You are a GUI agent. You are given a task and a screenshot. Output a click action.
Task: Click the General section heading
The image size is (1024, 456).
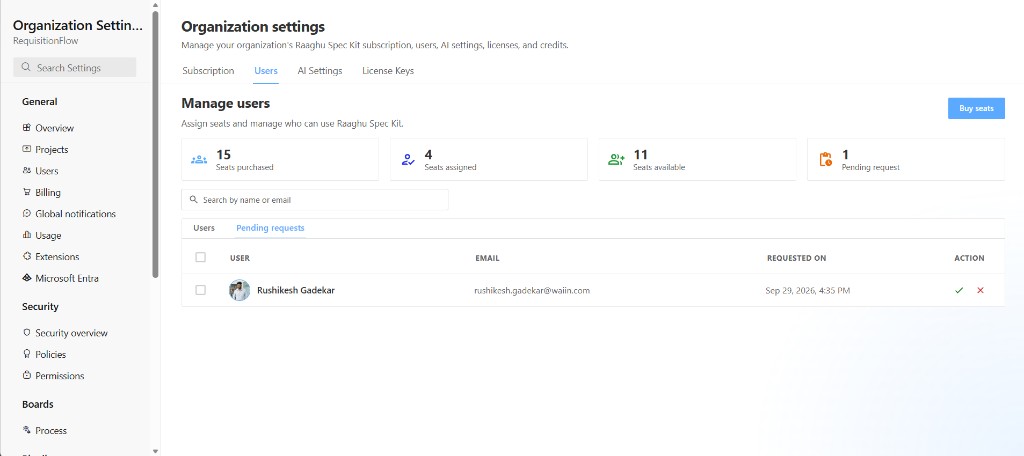point(40,101)
